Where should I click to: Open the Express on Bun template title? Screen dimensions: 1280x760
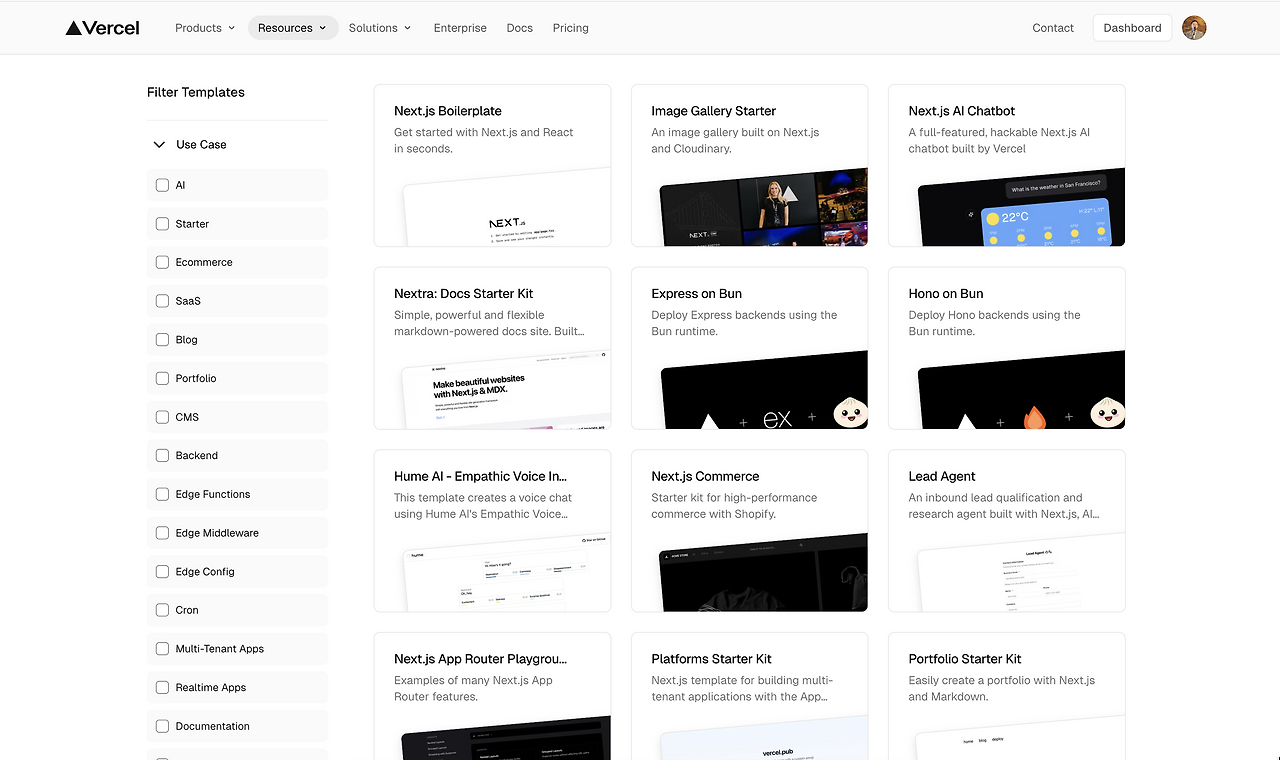[696, 294]
